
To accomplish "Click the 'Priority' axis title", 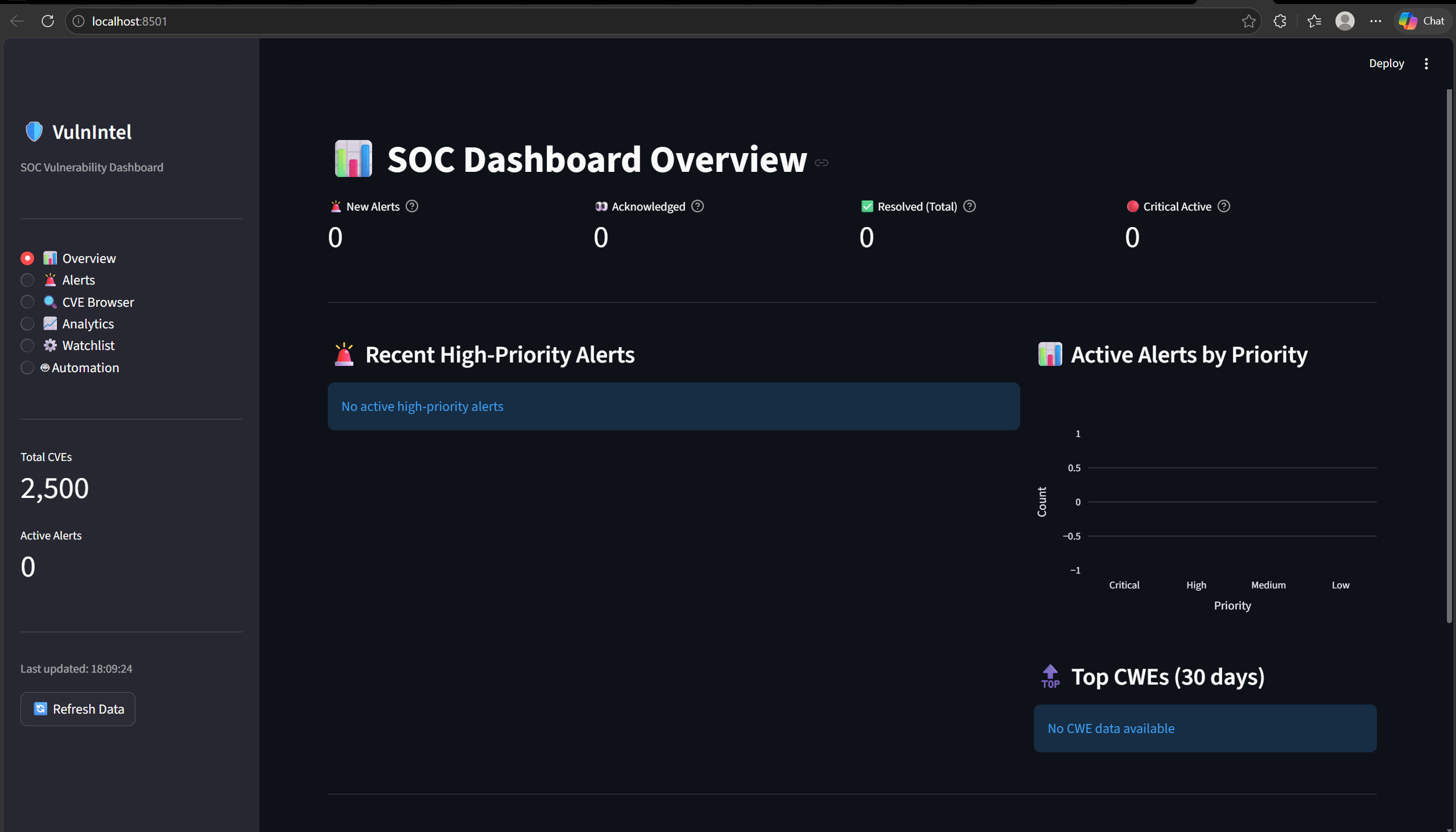I will pyautogui.click(x=1232, y=606).
